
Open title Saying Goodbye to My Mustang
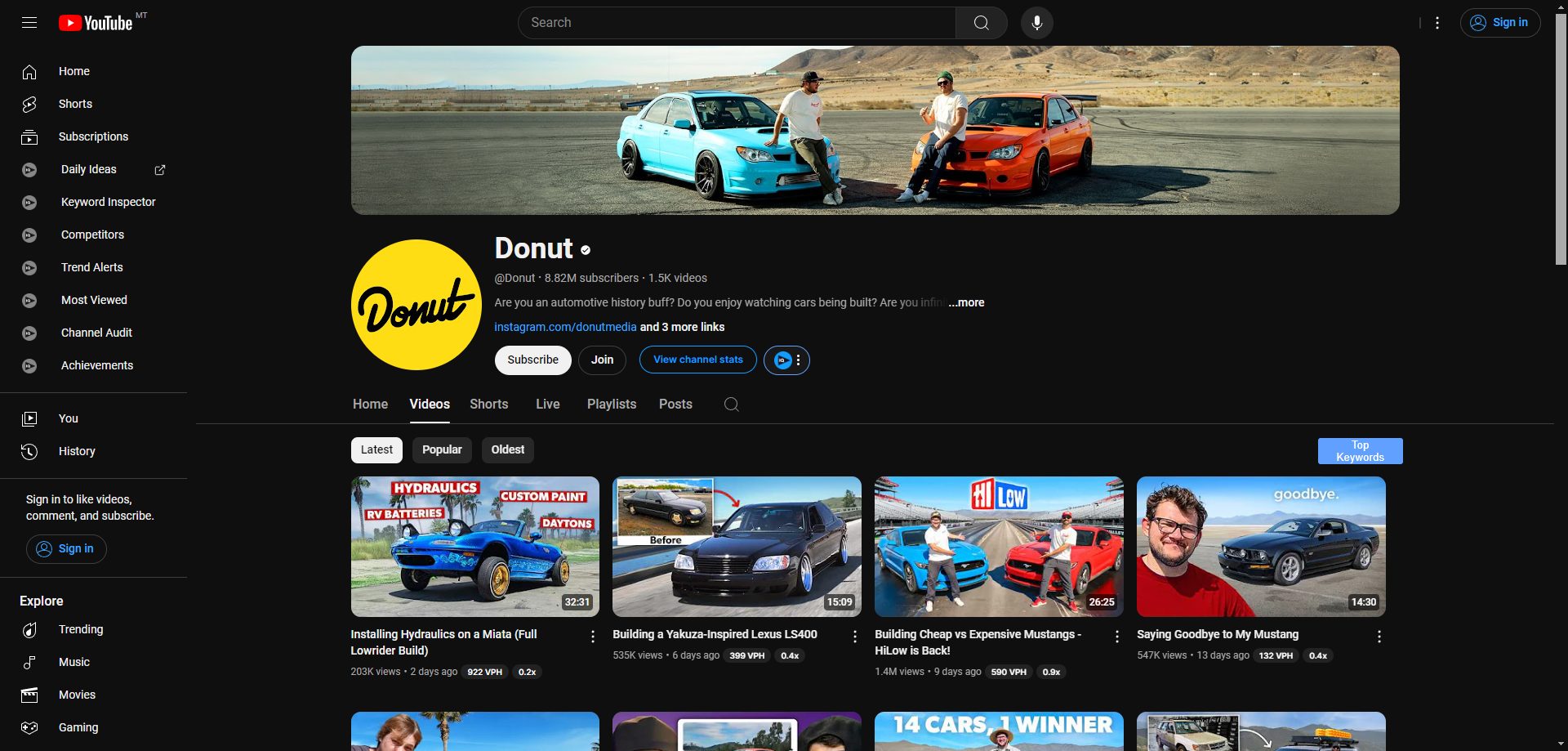(x=1218, y=634)
